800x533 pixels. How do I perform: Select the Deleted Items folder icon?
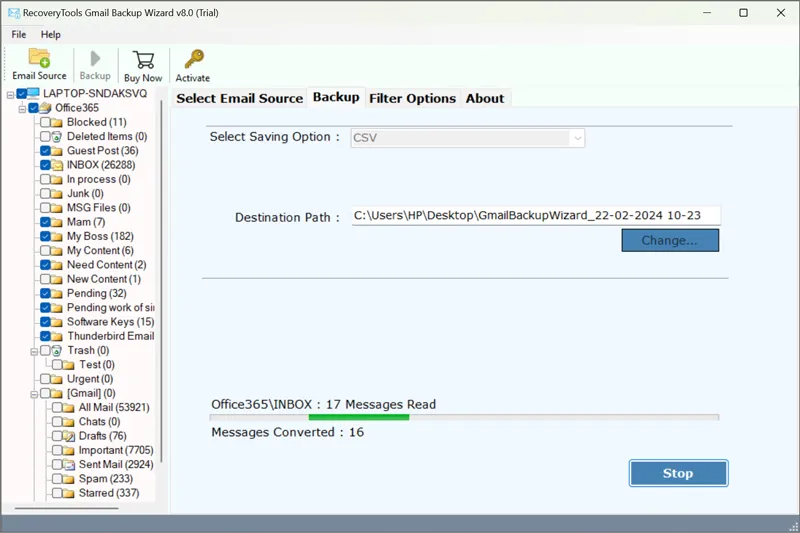[x=57, y=137]
